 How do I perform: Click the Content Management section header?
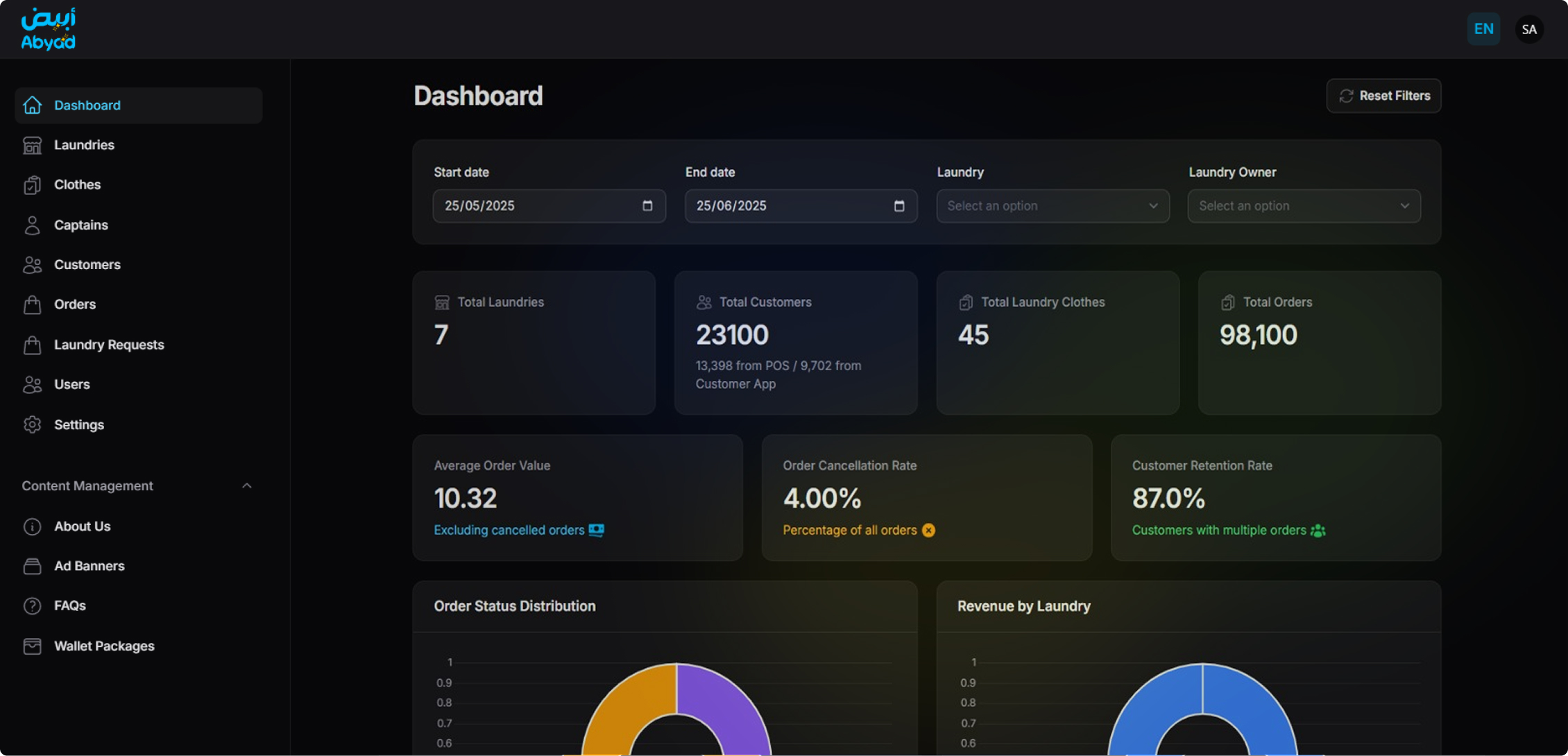point(137,486)
